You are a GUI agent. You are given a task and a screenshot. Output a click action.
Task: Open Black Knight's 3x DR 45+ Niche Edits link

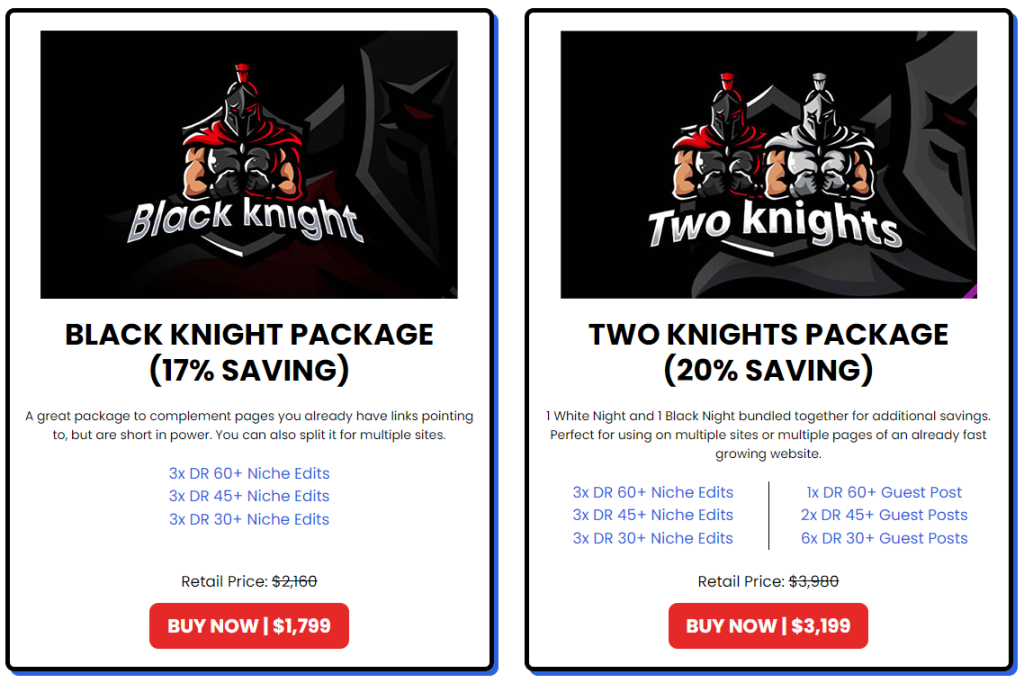click(249, 496)
